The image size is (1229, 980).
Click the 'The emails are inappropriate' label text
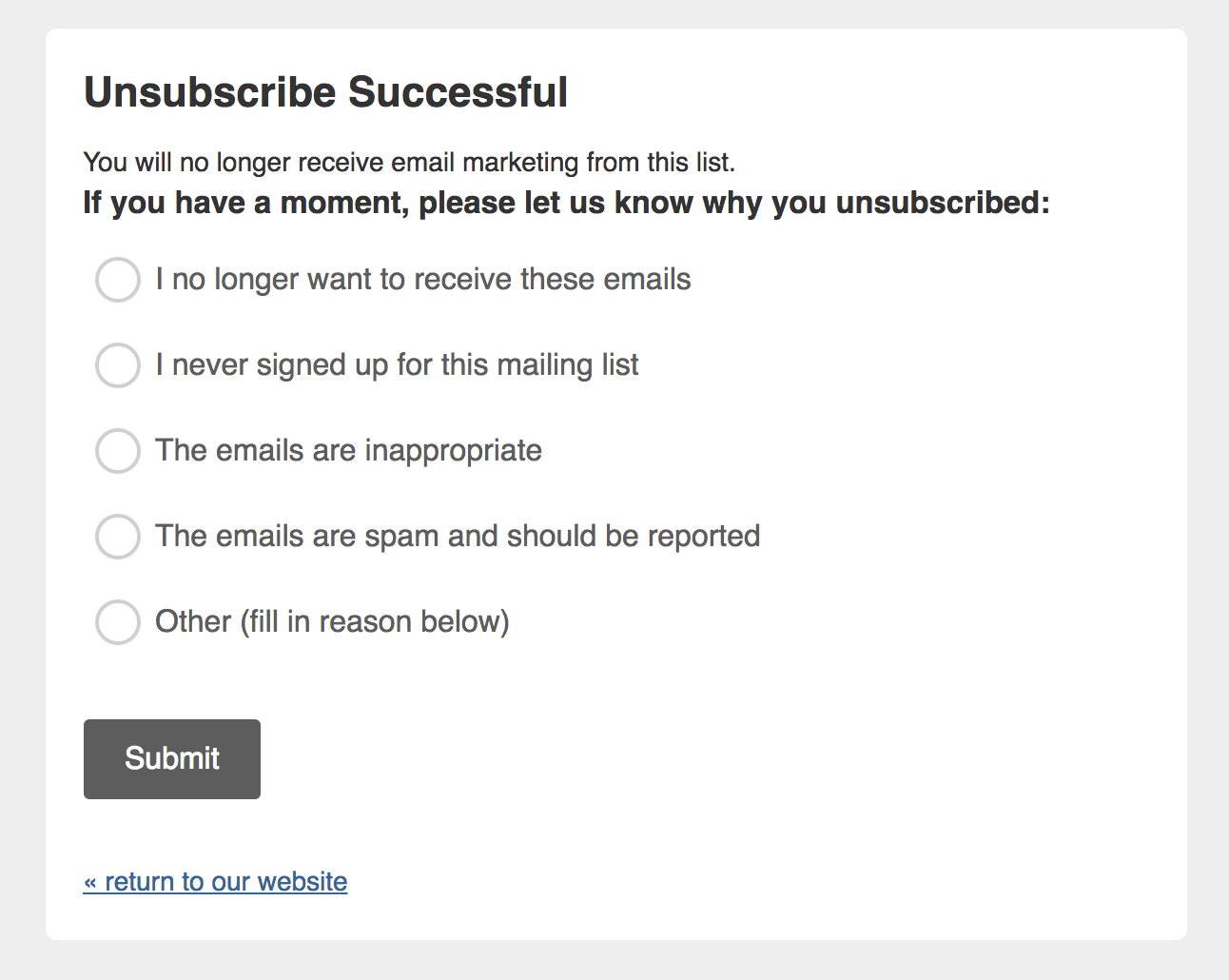(348, 451)
